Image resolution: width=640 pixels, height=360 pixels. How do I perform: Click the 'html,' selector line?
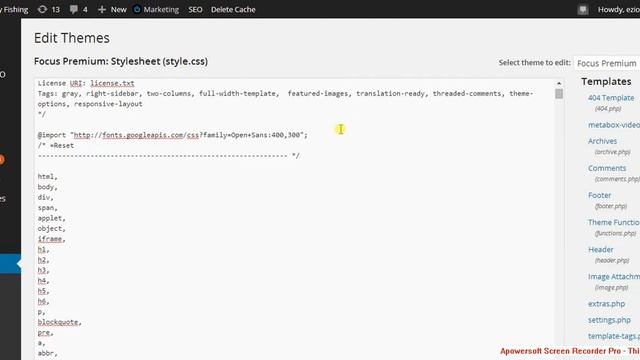click(x=47, y=177)
